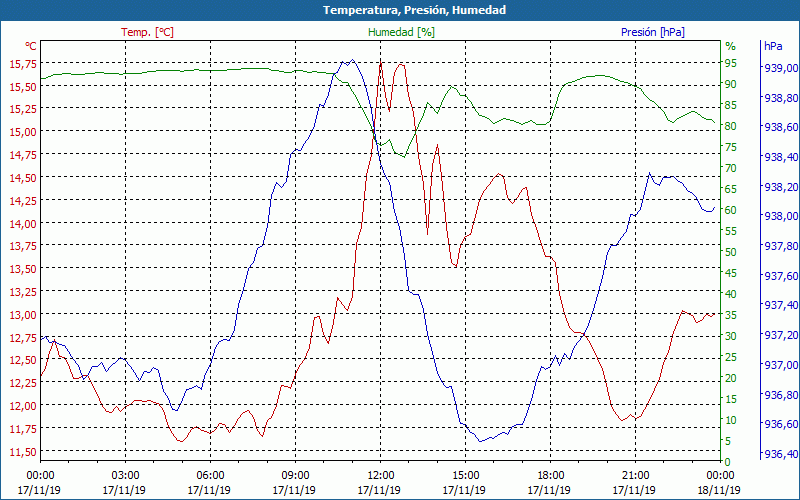Click the '12:00' time axis label

click(x=380, y=476)
